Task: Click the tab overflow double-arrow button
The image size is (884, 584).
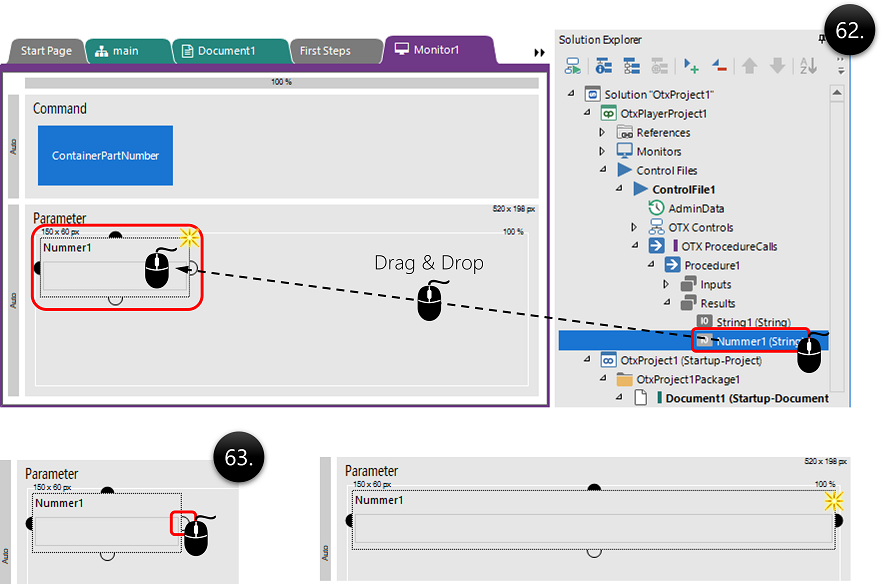Action: (540, 52)
